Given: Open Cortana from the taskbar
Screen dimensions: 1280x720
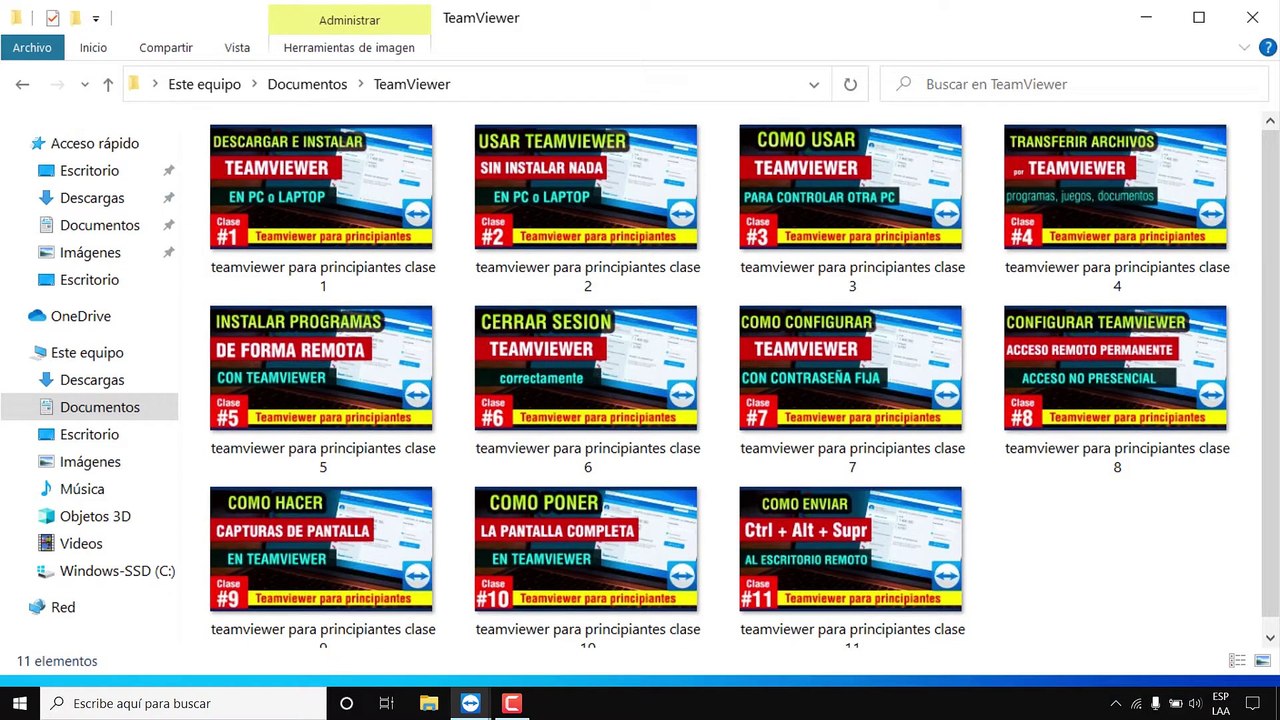Looking at the screenshot, I should [346, 703].
